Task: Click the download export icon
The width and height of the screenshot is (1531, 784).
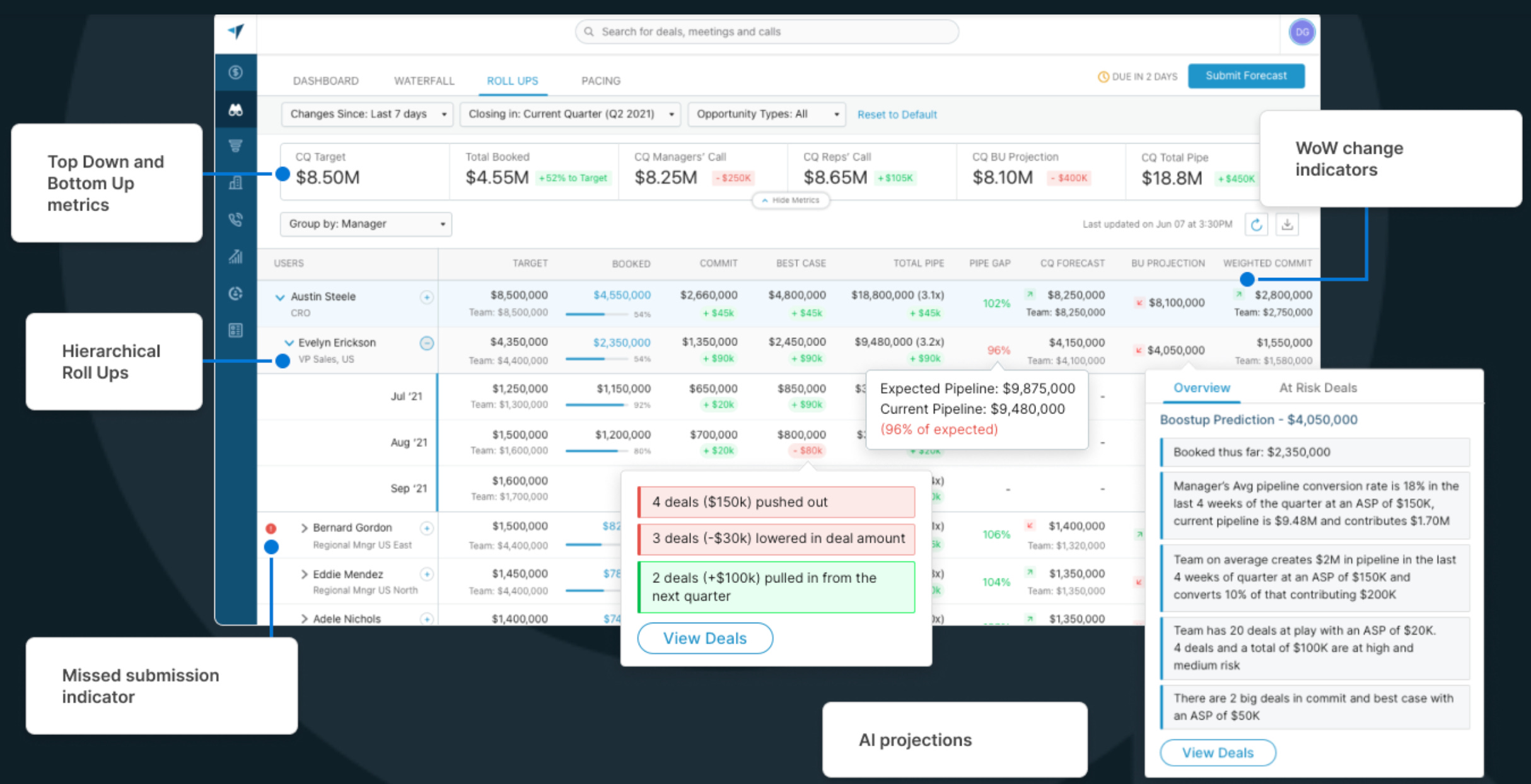Action: coord(1287,224)
